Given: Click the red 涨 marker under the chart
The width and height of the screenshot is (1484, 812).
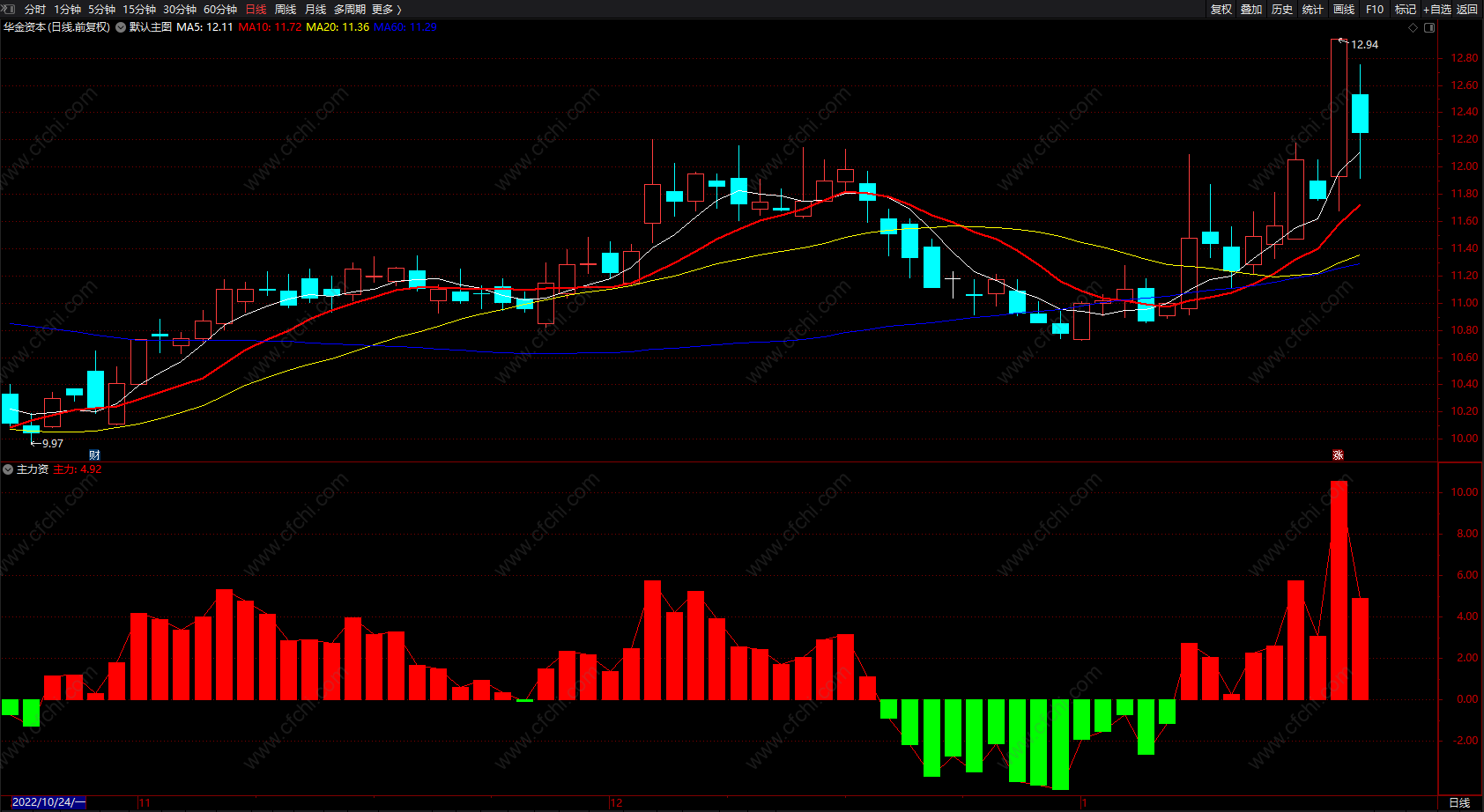Looking at the screenshot, I should click(1338, 455).
